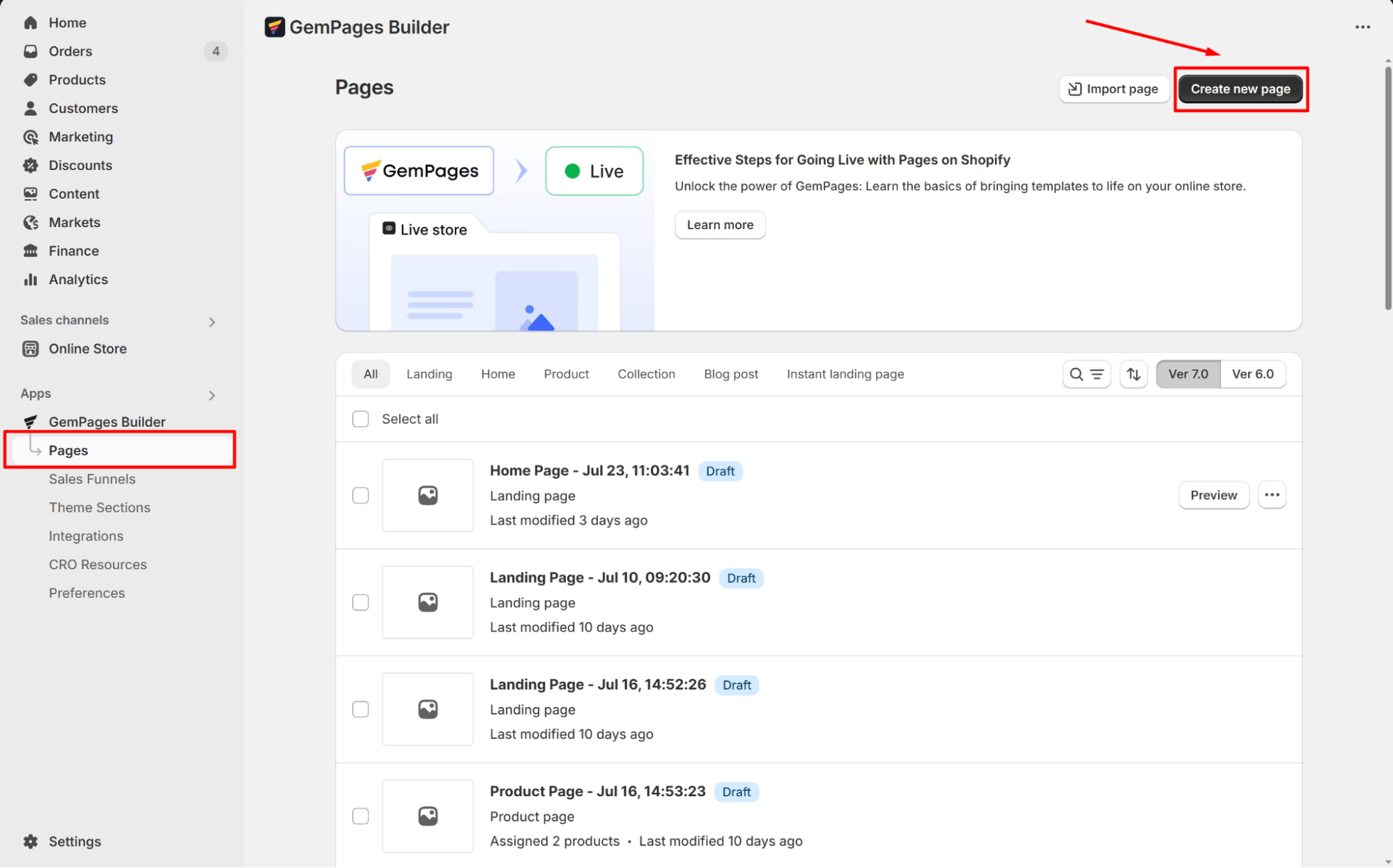
Task: Click the Discounts badge icon
Action: click(31, 165)
